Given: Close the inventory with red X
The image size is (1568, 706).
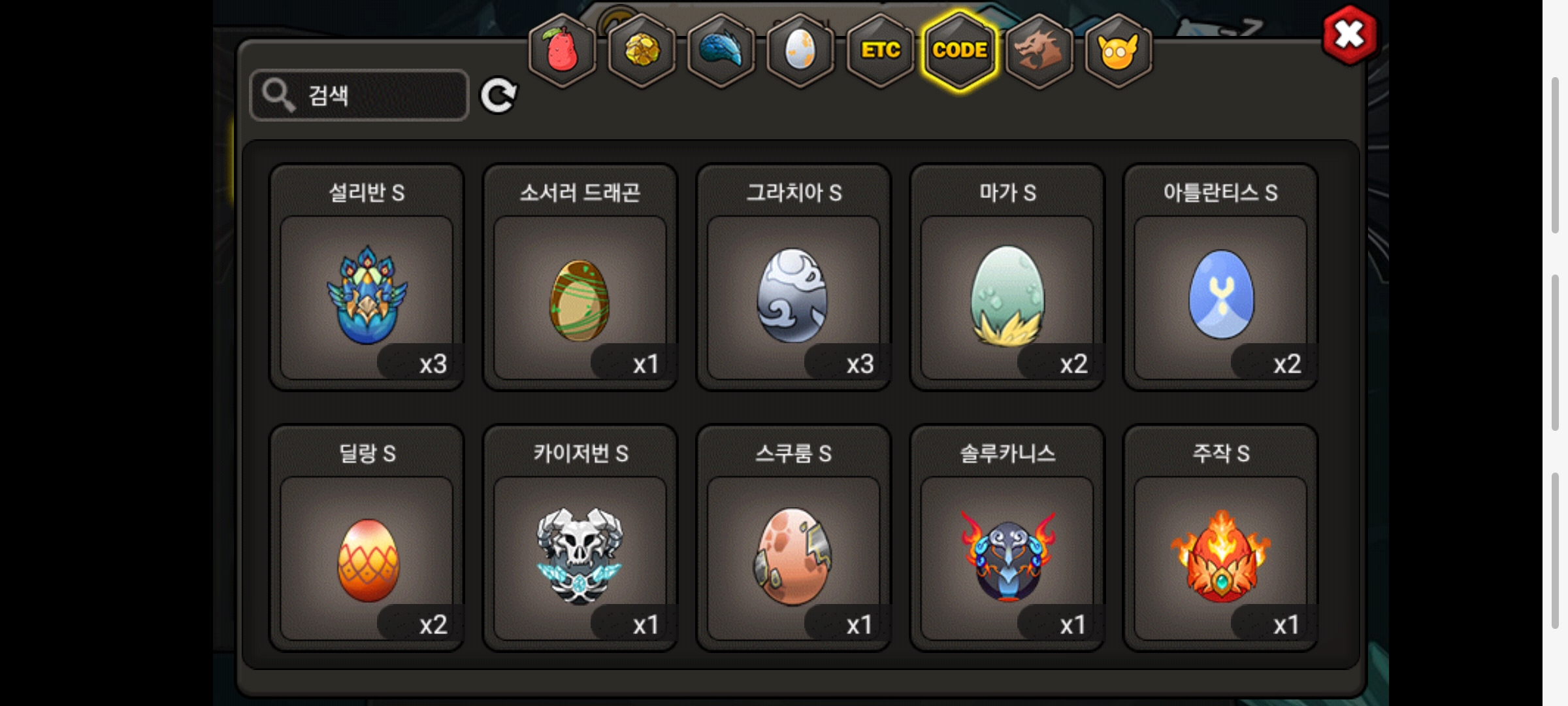Looking at the screenshot, I should pyautogui.click(x=1349, y=35).
